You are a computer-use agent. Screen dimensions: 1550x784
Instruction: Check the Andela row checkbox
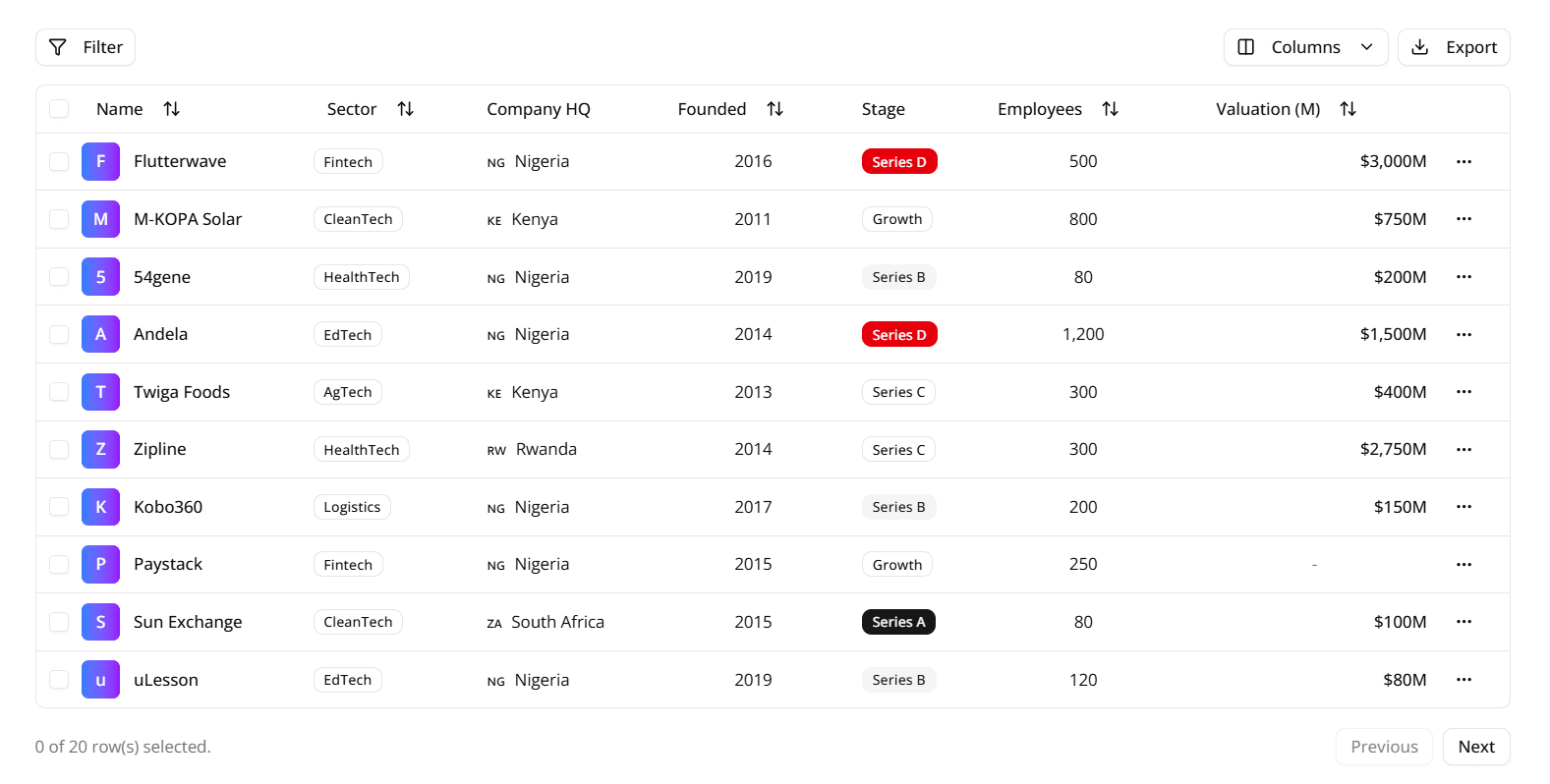59,335
